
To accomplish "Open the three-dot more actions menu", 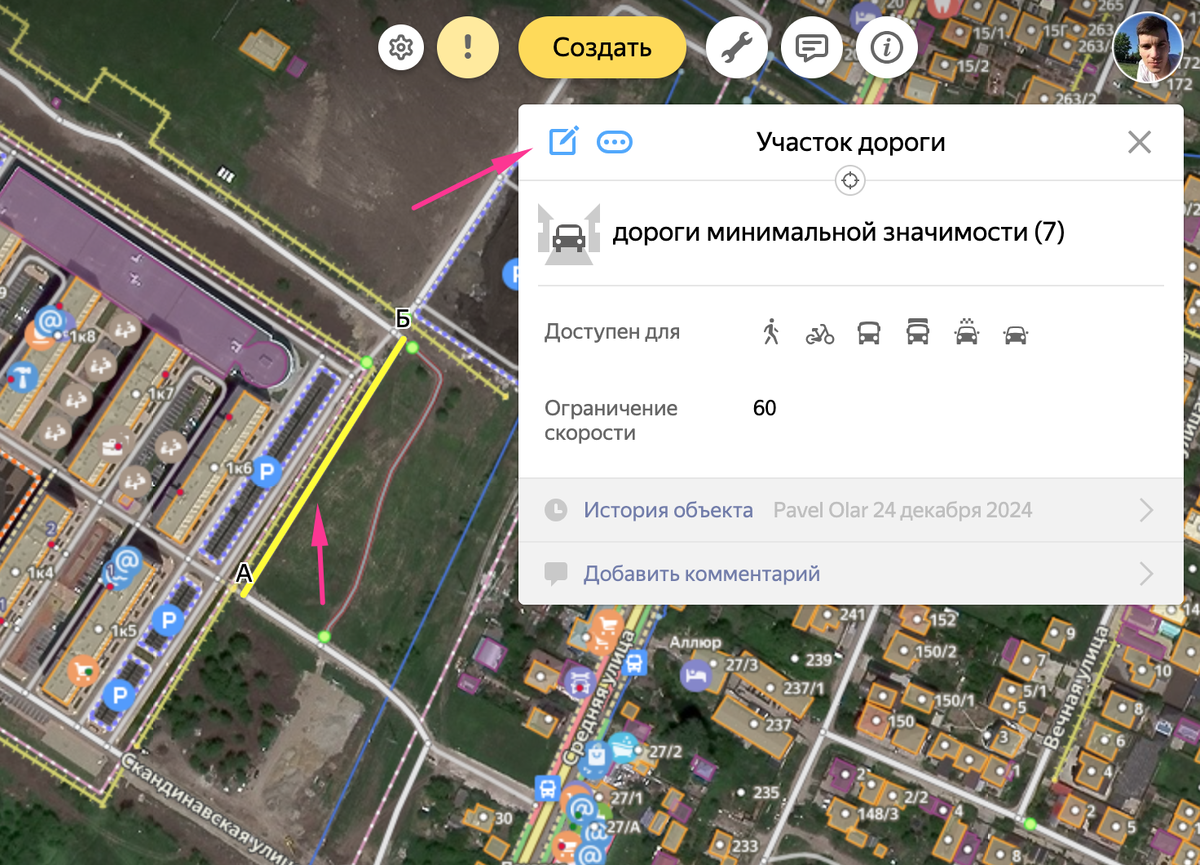I will pos(613,142).
